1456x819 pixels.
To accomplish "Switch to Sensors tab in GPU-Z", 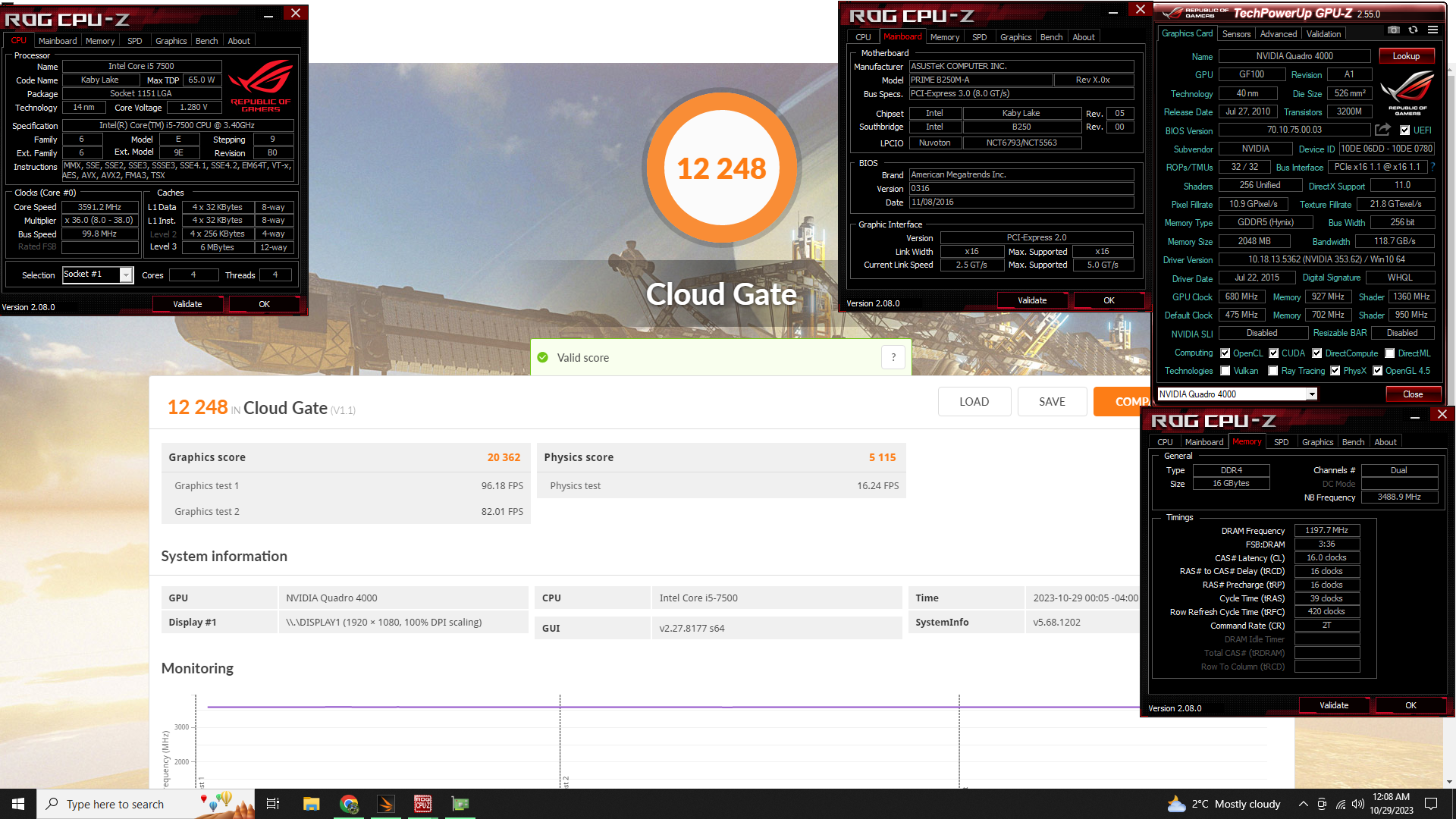I will click(x=1236, y=34).
